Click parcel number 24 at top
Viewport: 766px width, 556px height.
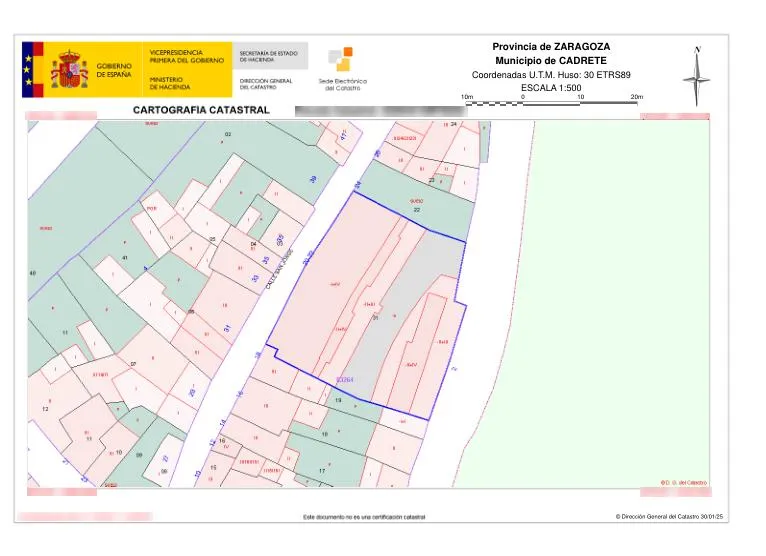coord(453,124)
